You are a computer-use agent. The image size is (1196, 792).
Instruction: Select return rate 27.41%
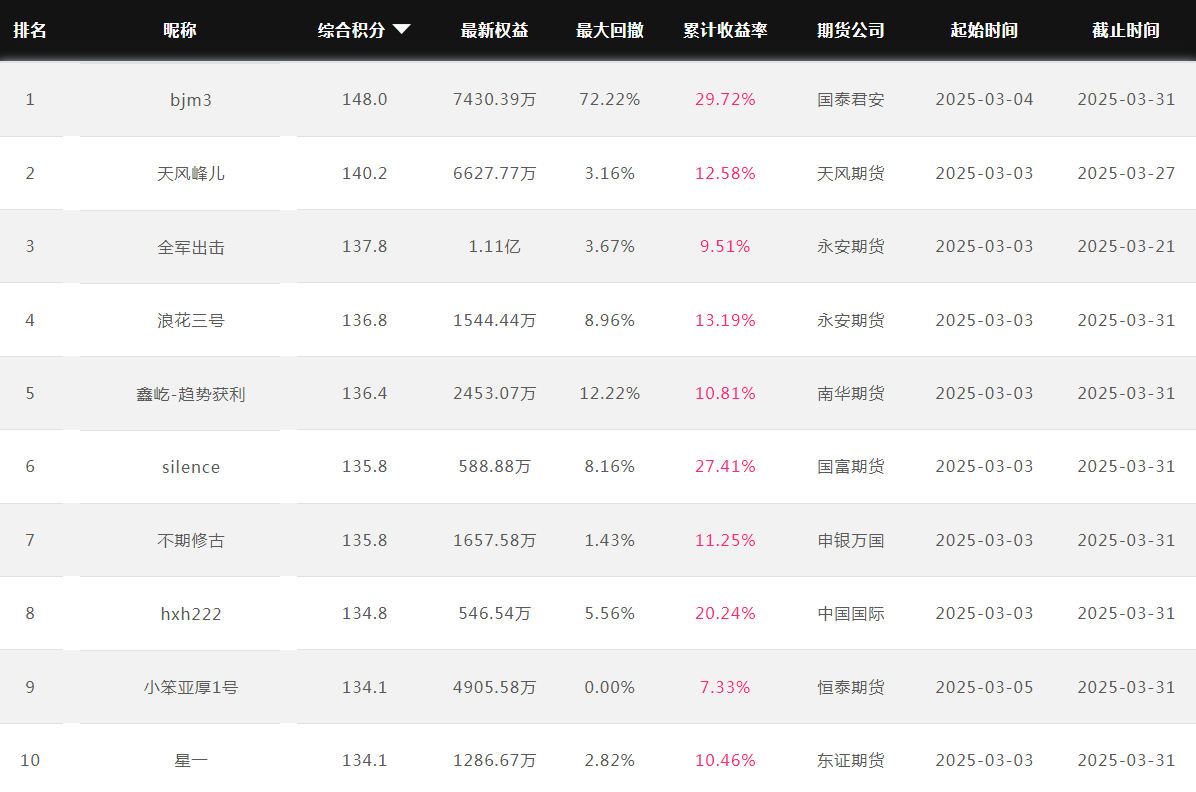pos(725,466)
